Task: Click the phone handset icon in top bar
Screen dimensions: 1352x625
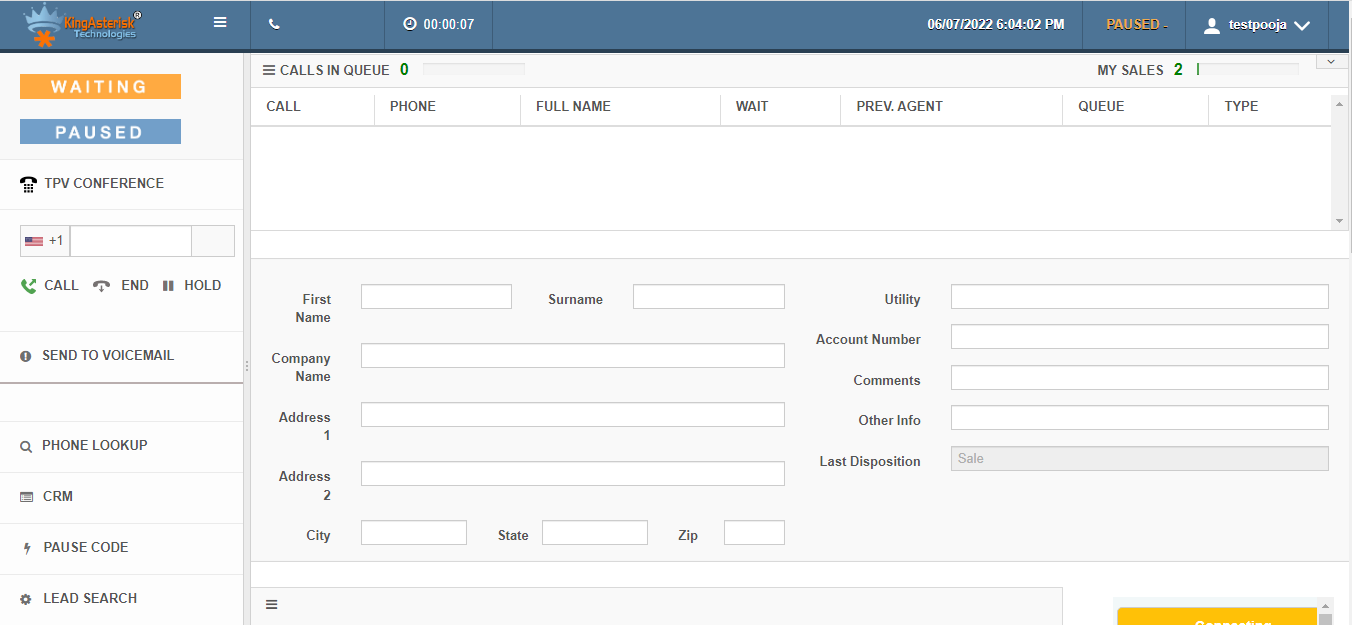Action: (x=275, y=24)
